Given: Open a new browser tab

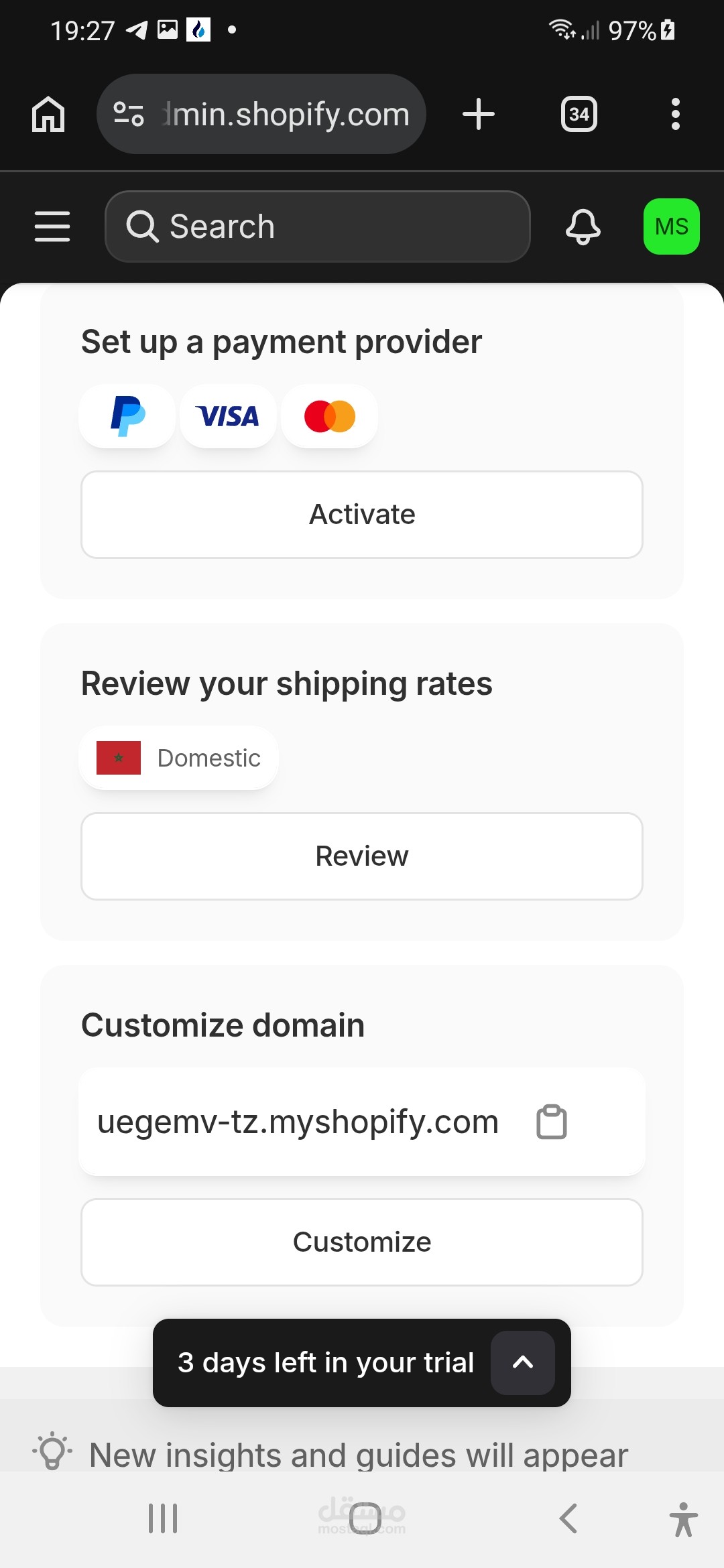Looking at the screenshot, I should point(479,114).
